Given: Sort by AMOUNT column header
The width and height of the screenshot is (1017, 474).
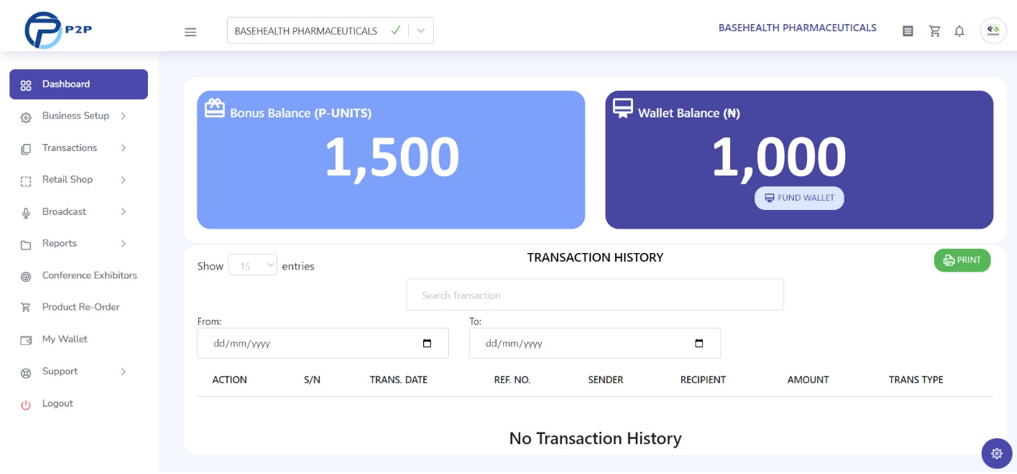Looking at the screenshot, I should [808, 380].
